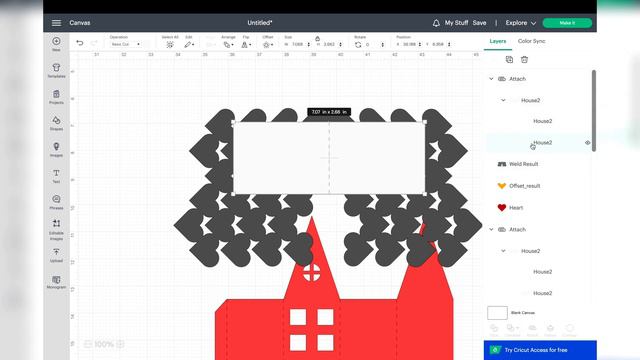
Task: Click the Weld Result layer icon
Action: pos(502,164)
